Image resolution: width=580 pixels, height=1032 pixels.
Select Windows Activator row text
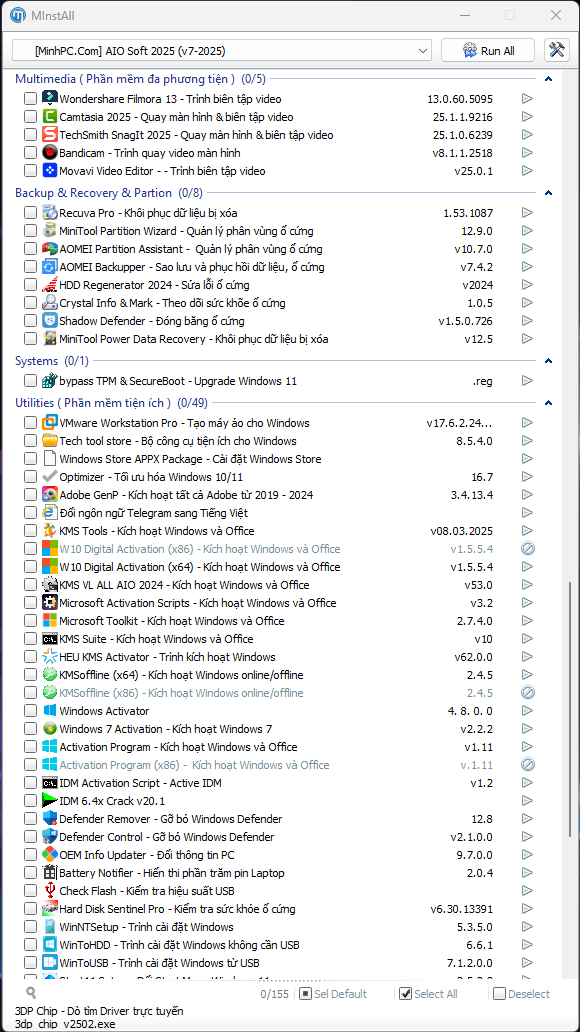click(104, 711)
